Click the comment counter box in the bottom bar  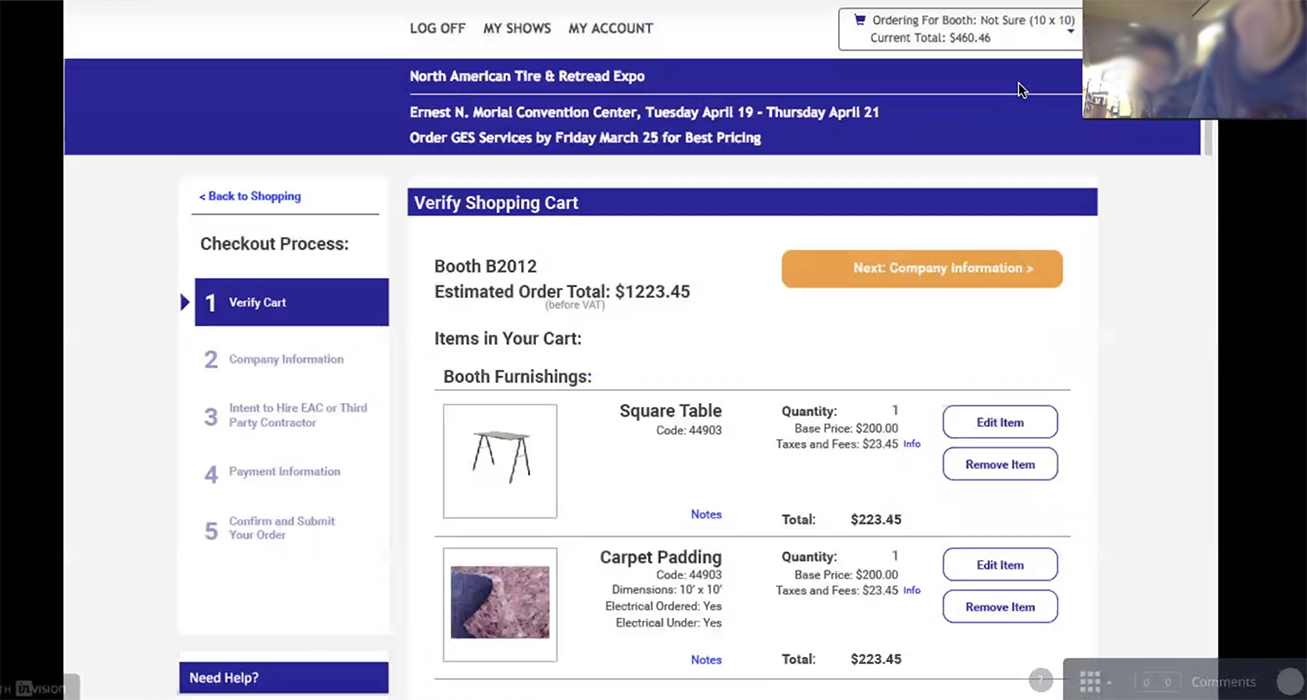[x=1158, y=682]
